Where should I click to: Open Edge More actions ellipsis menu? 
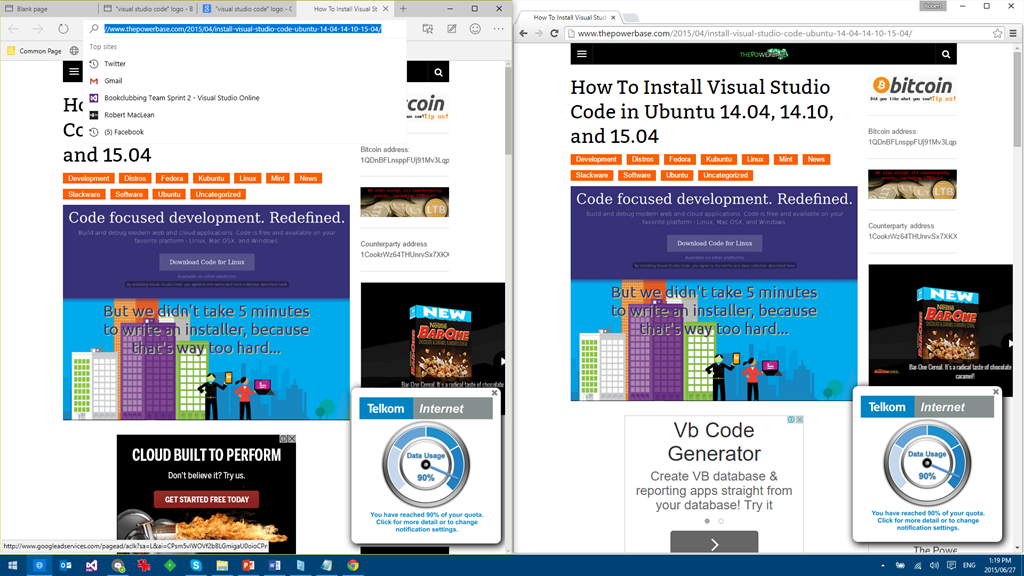tap(499, 29)
